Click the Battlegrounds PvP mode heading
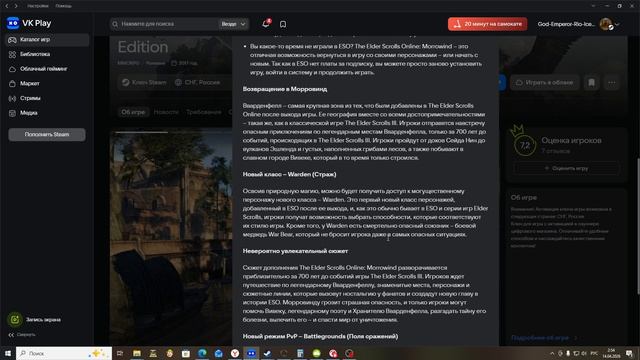 (320, 336)
